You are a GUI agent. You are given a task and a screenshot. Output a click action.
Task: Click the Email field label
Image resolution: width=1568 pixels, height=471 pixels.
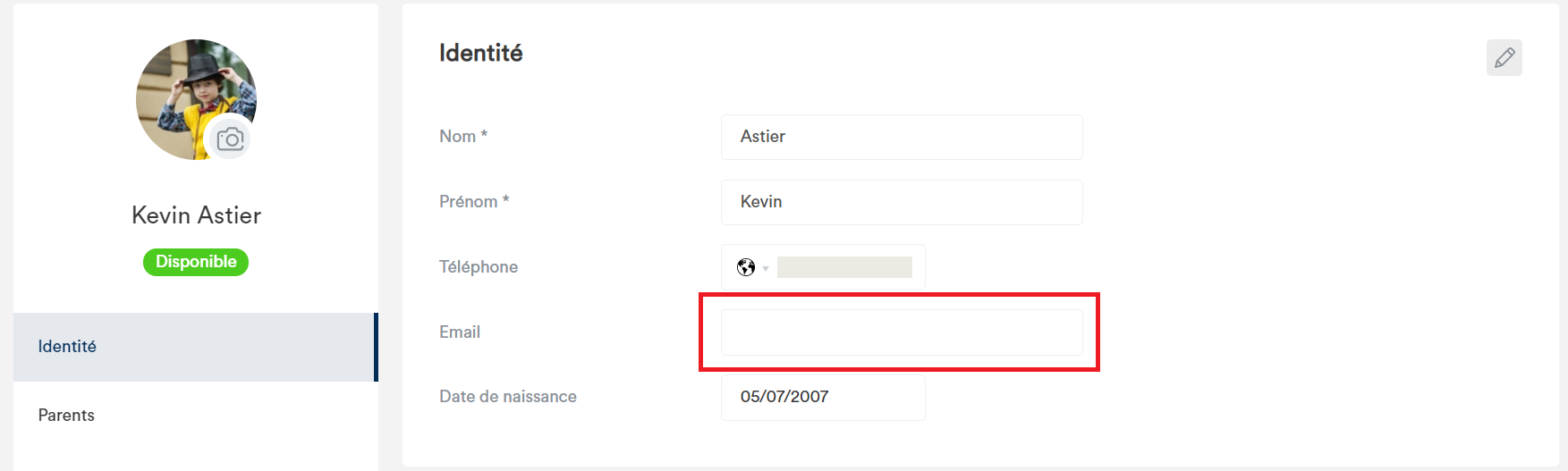(460, 332)
